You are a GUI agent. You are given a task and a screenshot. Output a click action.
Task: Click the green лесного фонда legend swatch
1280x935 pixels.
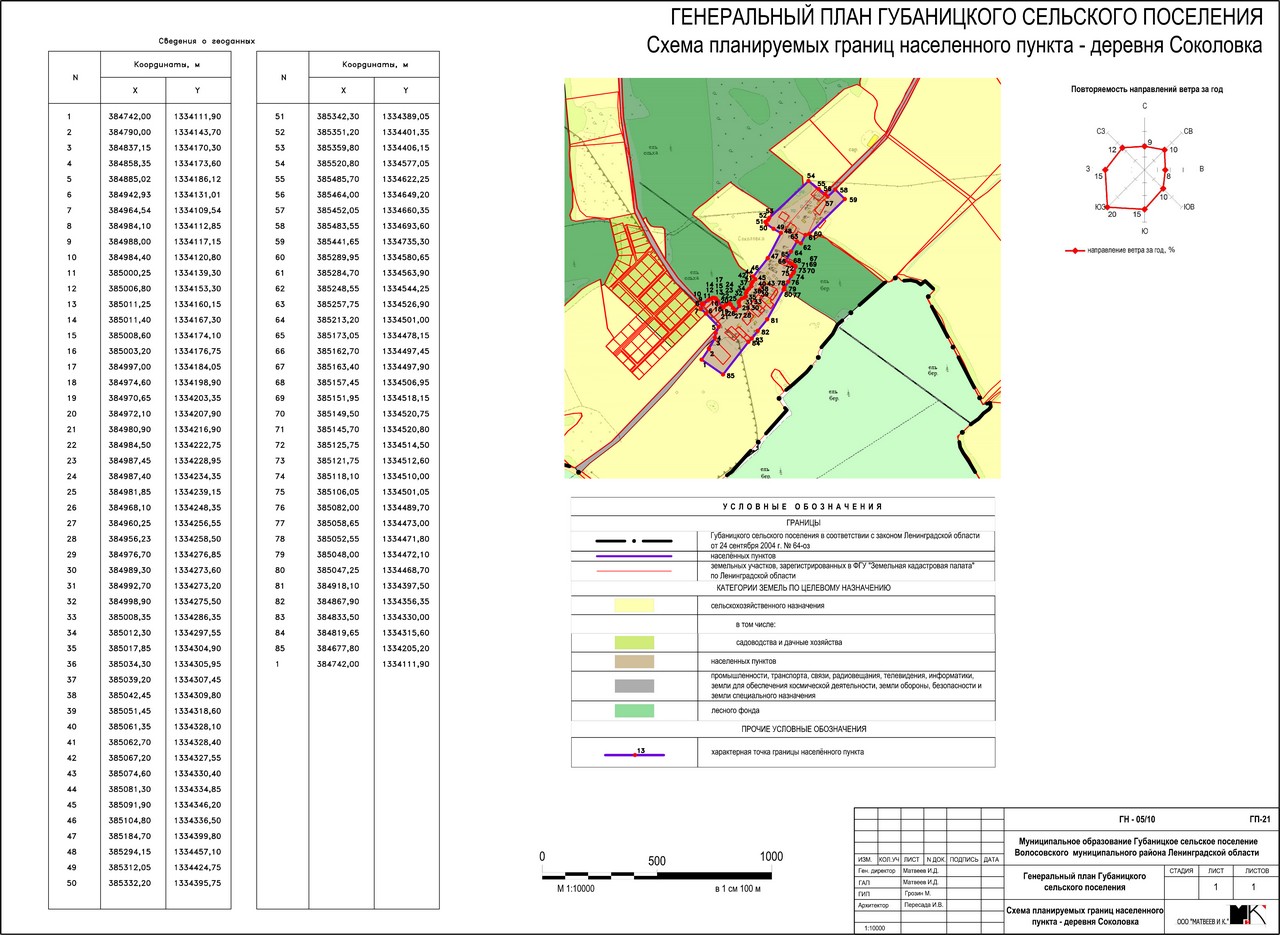coord(634,710)
